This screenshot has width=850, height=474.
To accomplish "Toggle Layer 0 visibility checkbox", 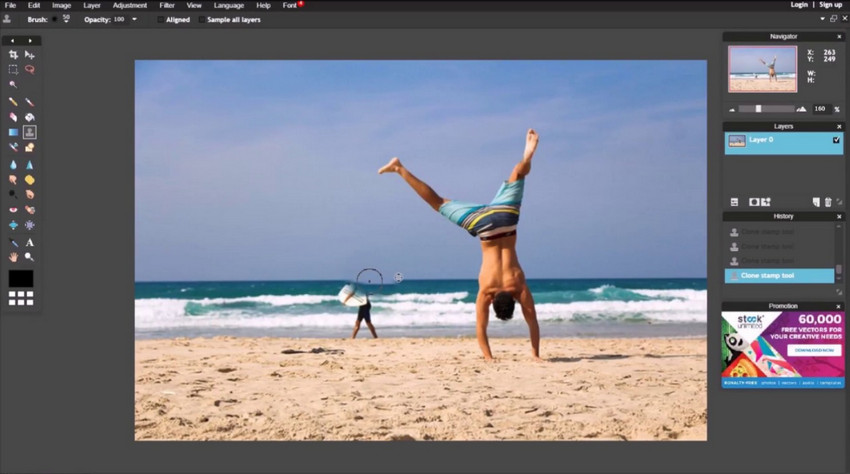I will (x=836, y=141).
